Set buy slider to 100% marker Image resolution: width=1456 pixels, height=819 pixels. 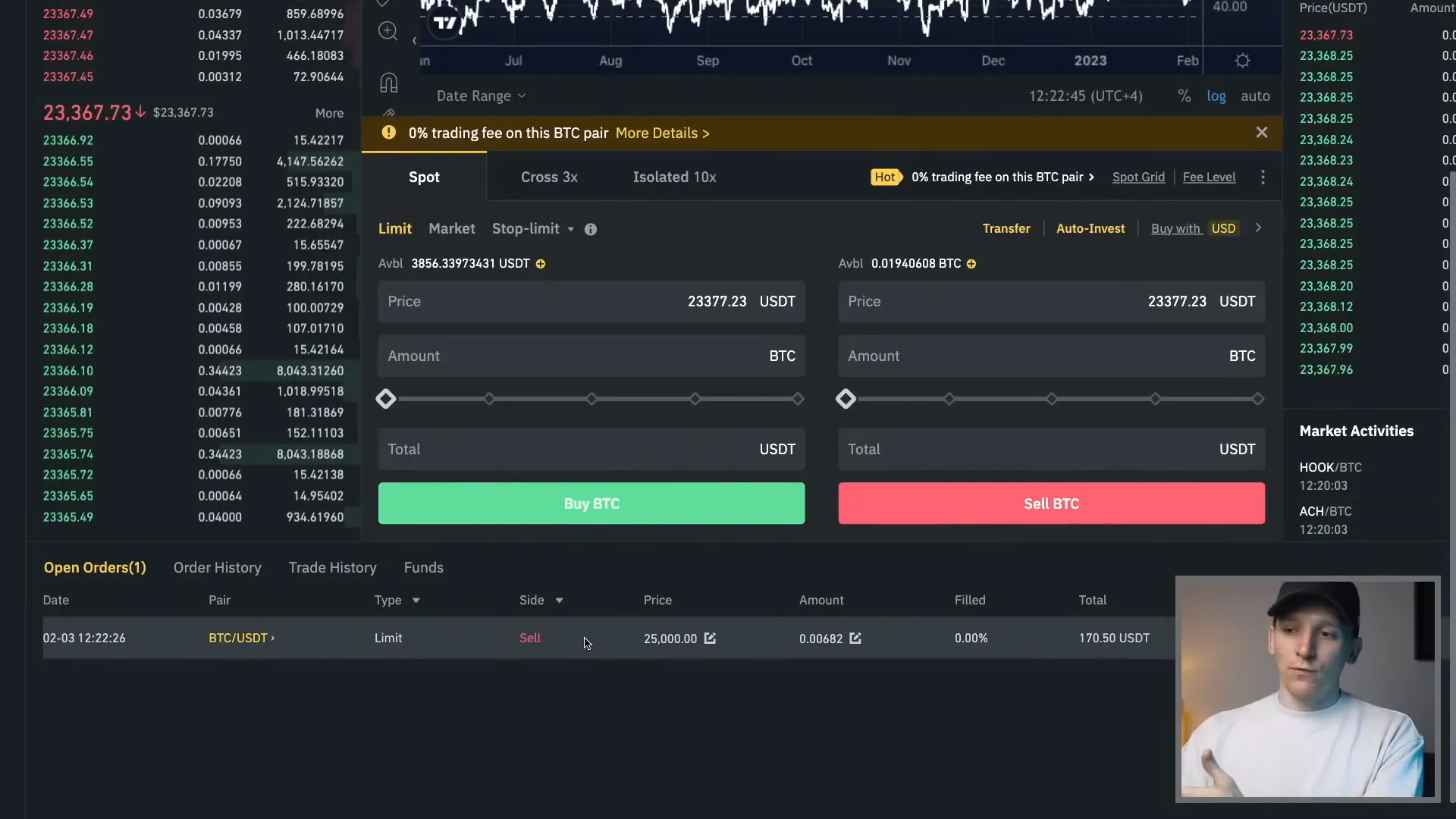coord(798,399)
